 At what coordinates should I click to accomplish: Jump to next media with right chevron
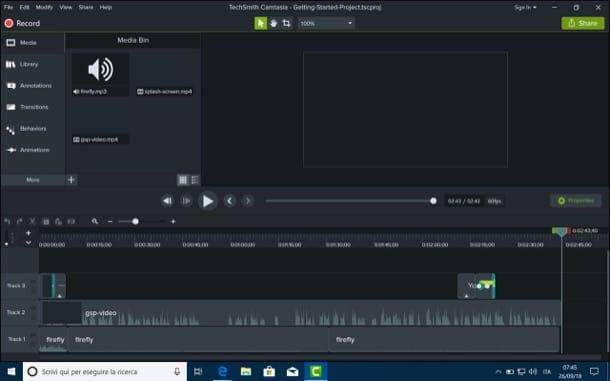pos(248,201)
